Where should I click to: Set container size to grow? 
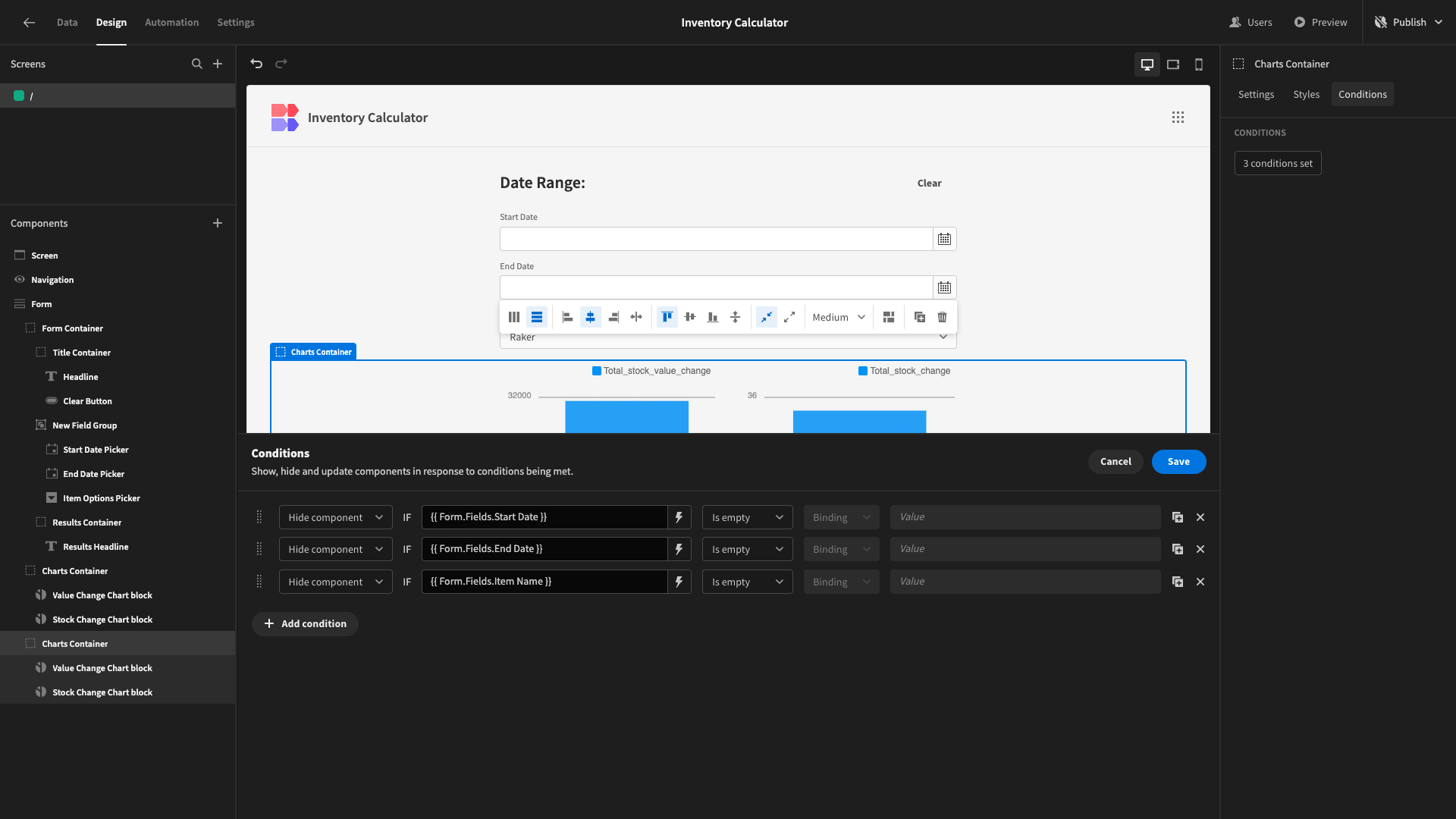point(789,317)
